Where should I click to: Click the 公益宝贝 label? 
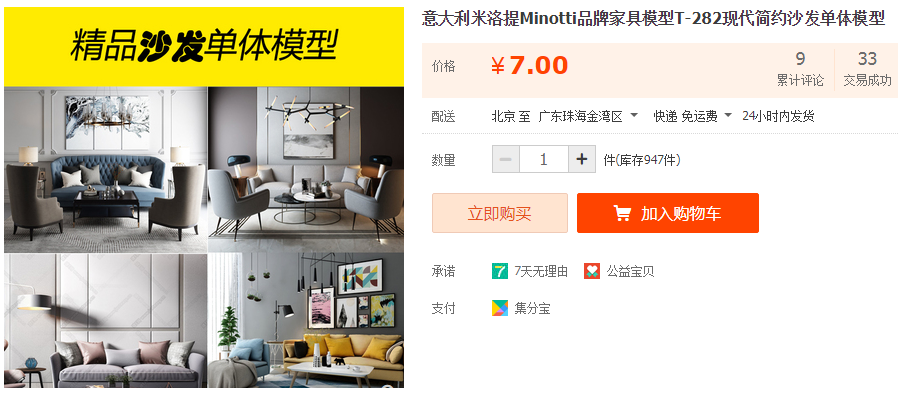coord(630,271)
